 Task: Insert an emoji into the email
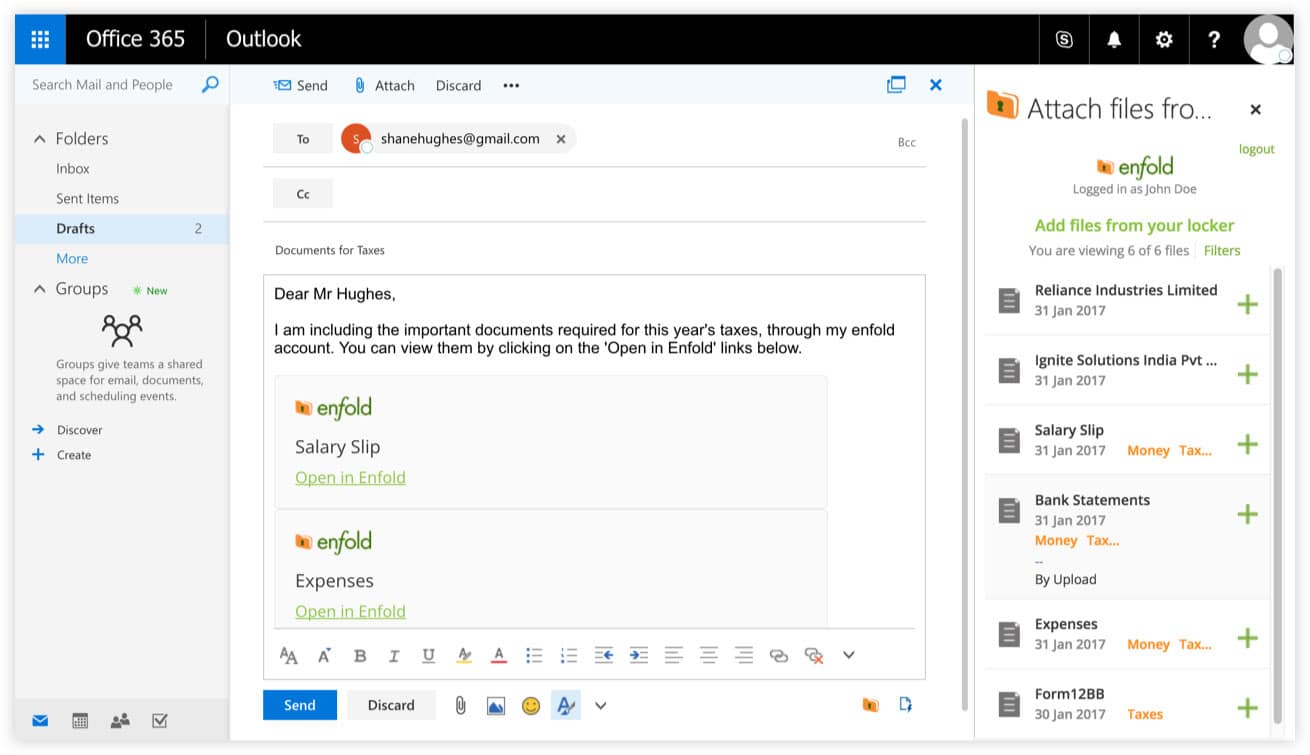point(531,705)
